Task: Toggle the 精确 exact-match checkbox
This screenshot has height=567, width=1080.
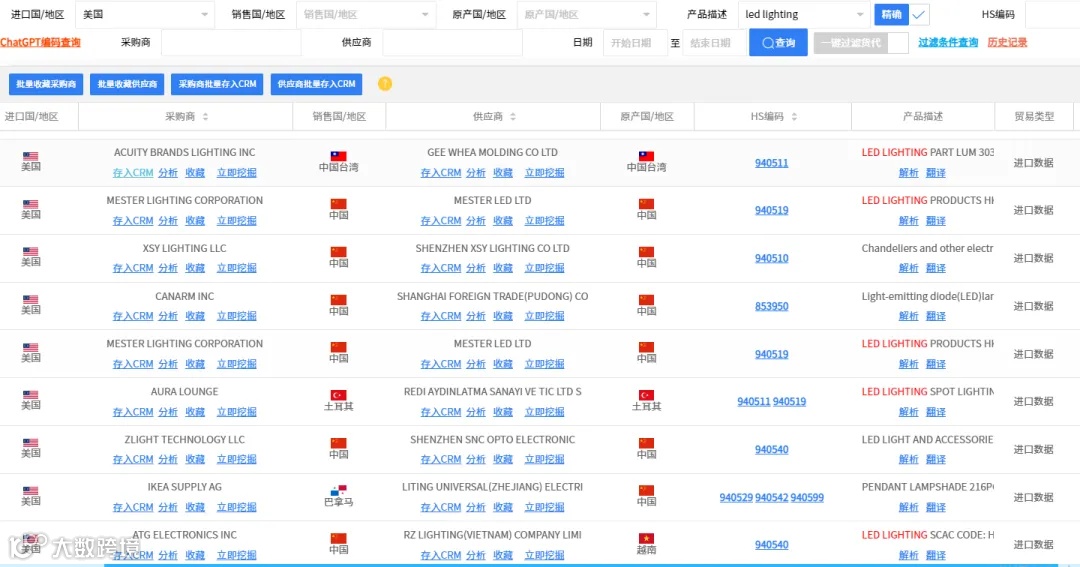Action: pos(918,14)
